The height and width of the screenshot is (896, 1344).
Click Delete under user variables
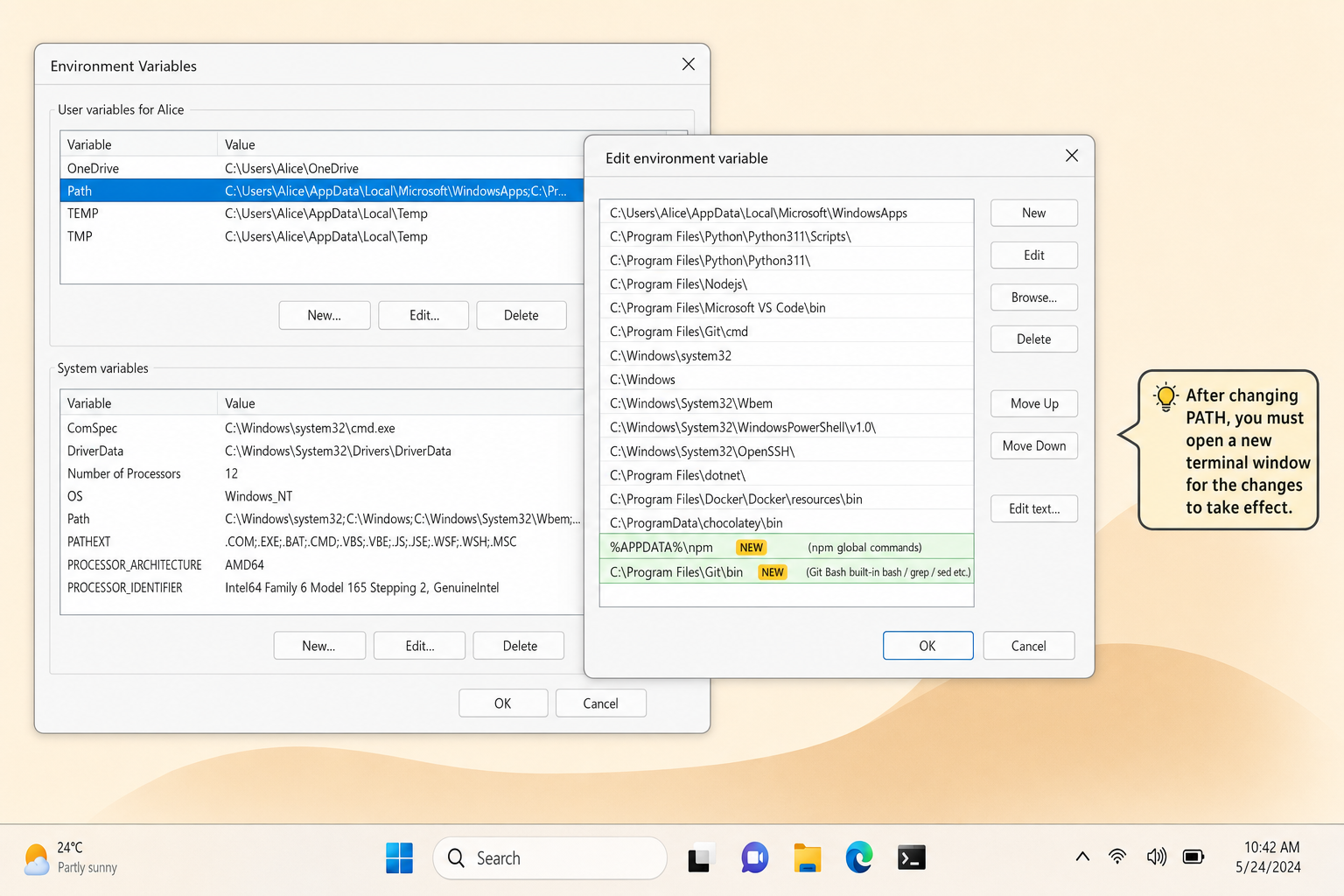[x=521, y=315]
